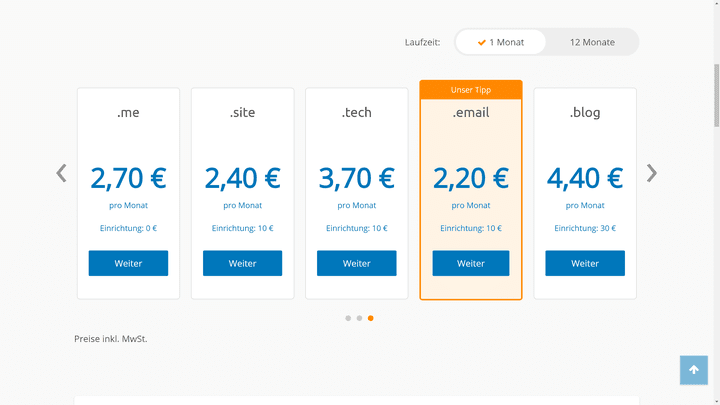The width and height of the screenshot is (720, 405).
Task: Click the 3,70 € price
Action: 356,178
